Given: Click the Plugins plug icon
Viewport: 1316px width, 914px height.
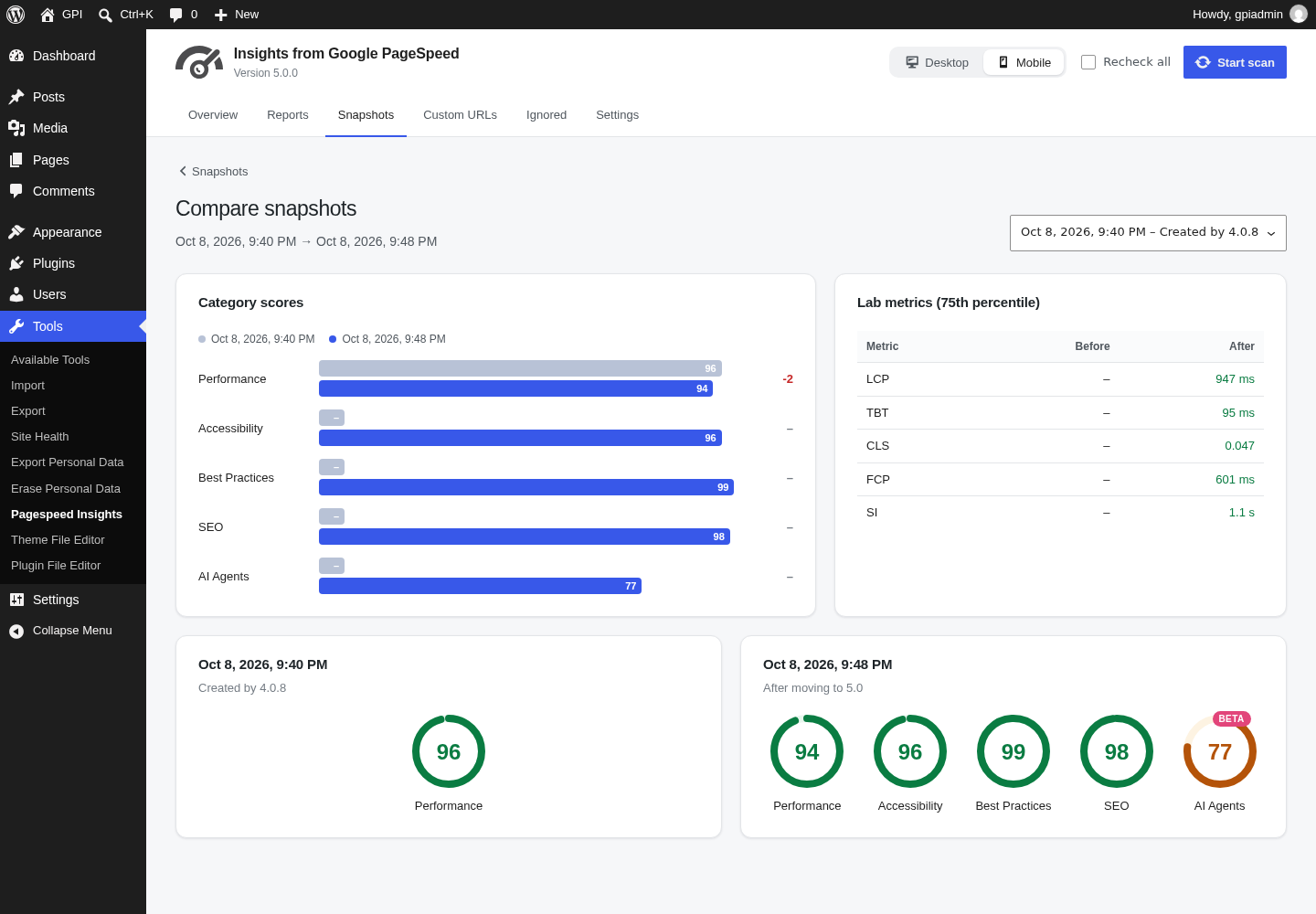Looking at the screenshot, I should (x=16, y=263).
